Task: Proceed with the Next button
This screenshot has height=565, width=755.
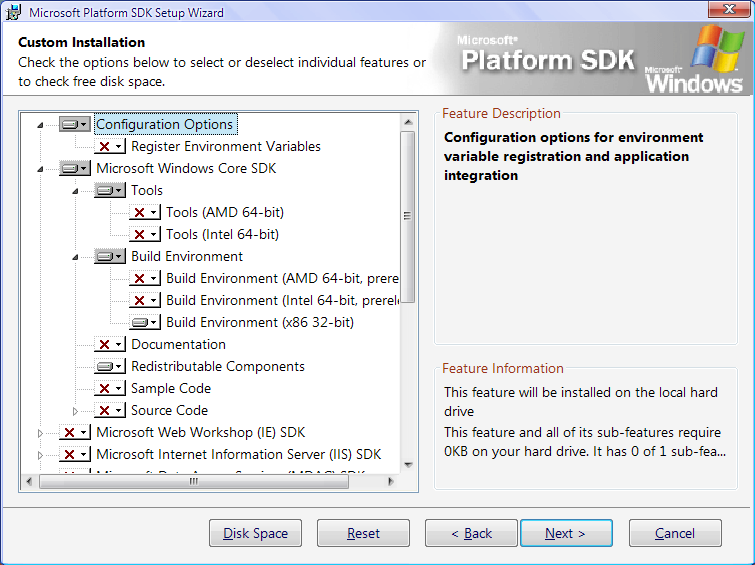Action: point(566,533)
